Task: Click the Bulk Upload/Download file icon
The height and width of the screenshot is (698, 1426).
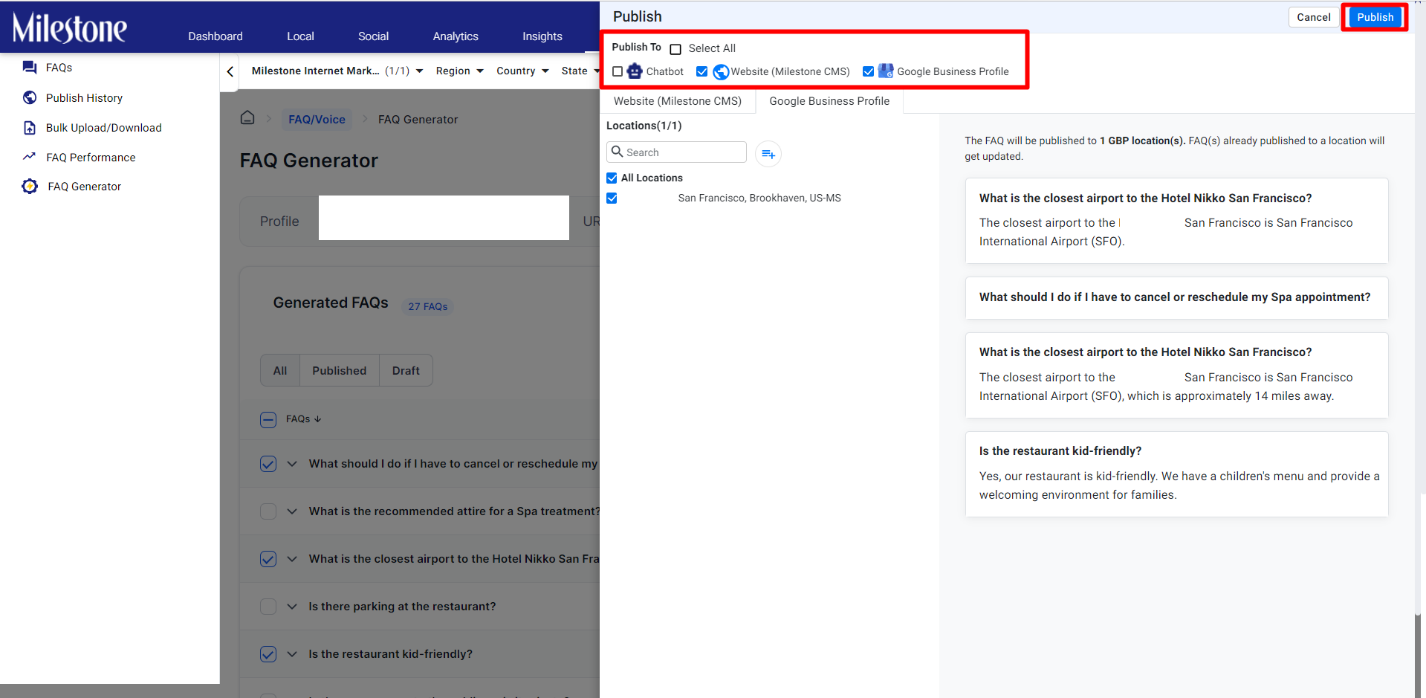Action: (29, 128)
